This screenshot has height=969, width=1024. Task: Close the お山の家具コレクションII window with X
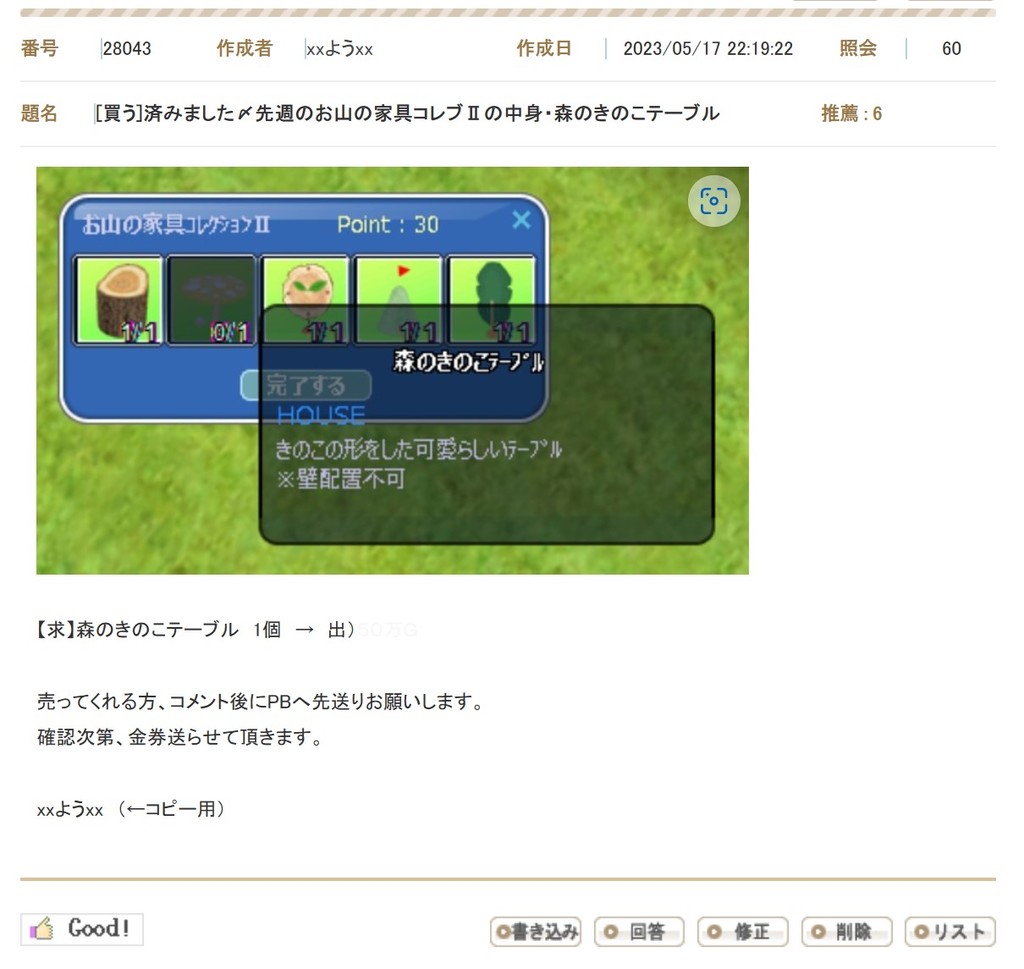pyautogui.click(x=521, y=220)
